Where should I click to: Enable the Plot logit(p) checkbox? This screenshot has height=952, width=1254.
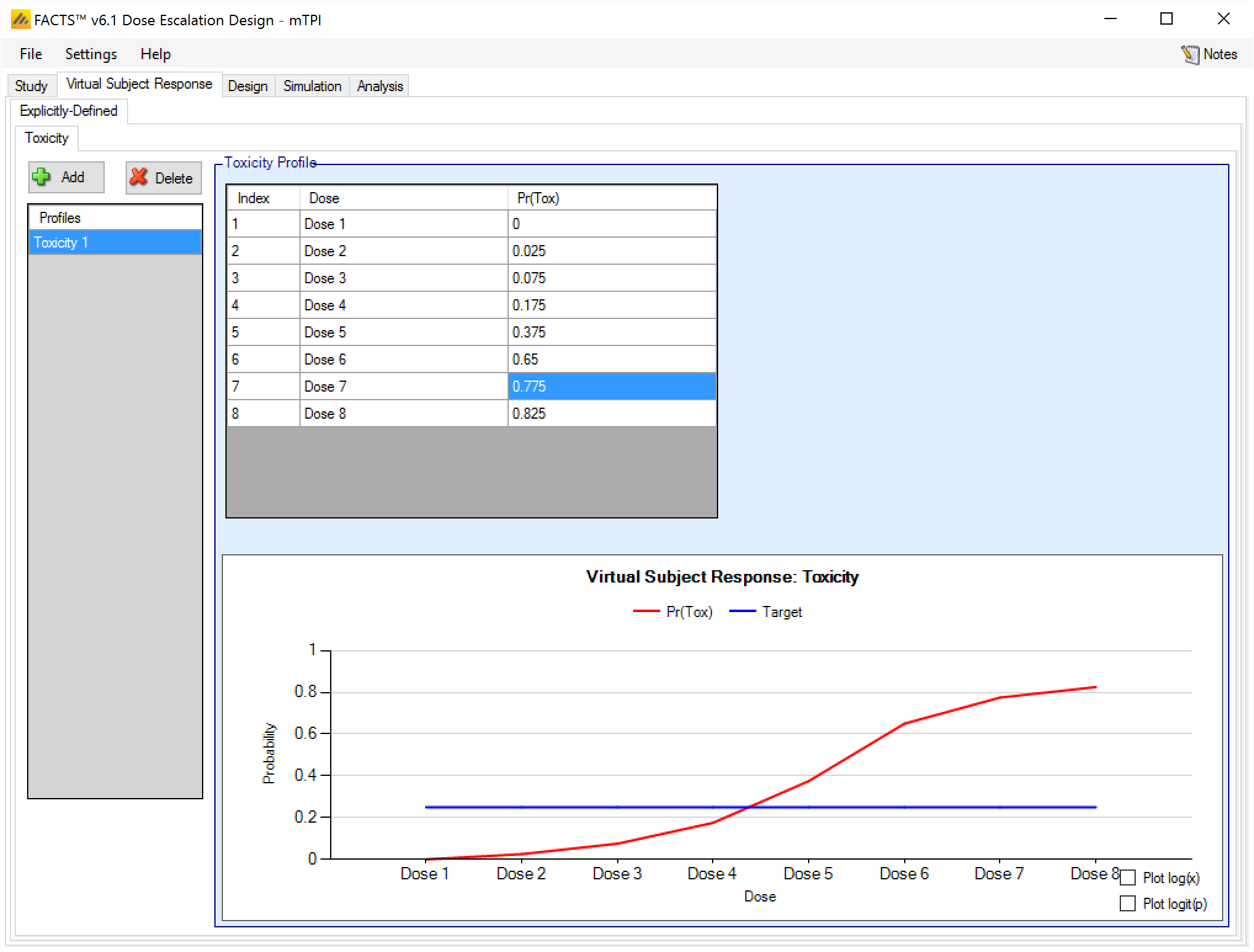1127,903
